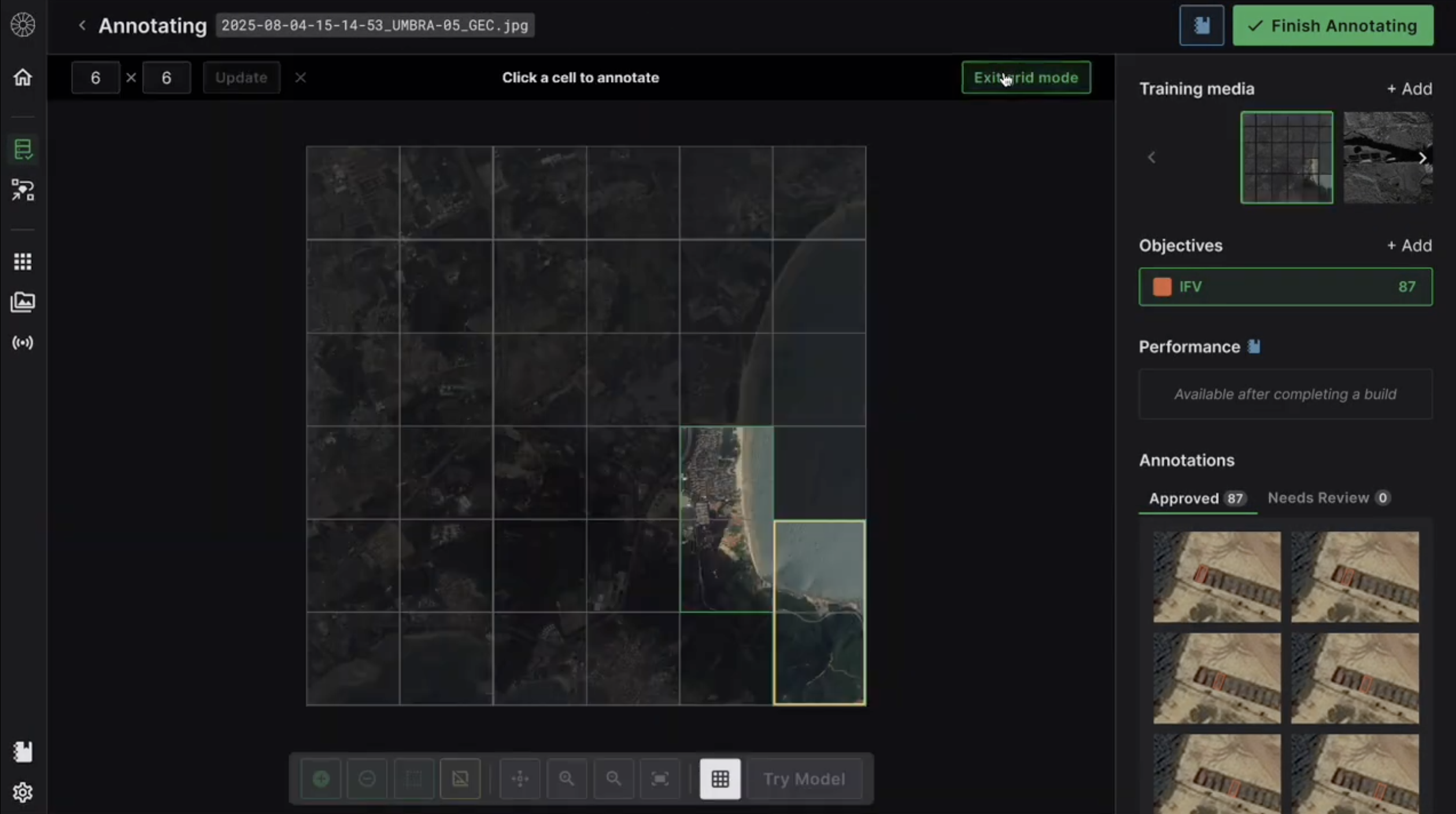
Task: Toggle the grid mode toolbar button
Action: [720, 779]
